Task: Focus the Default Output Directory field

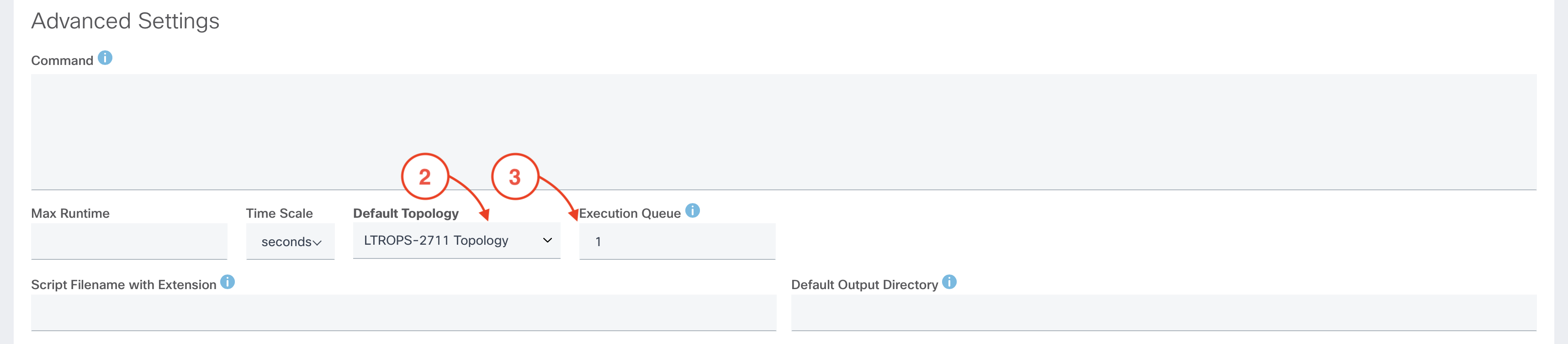Action: (x=1163, y=312)
